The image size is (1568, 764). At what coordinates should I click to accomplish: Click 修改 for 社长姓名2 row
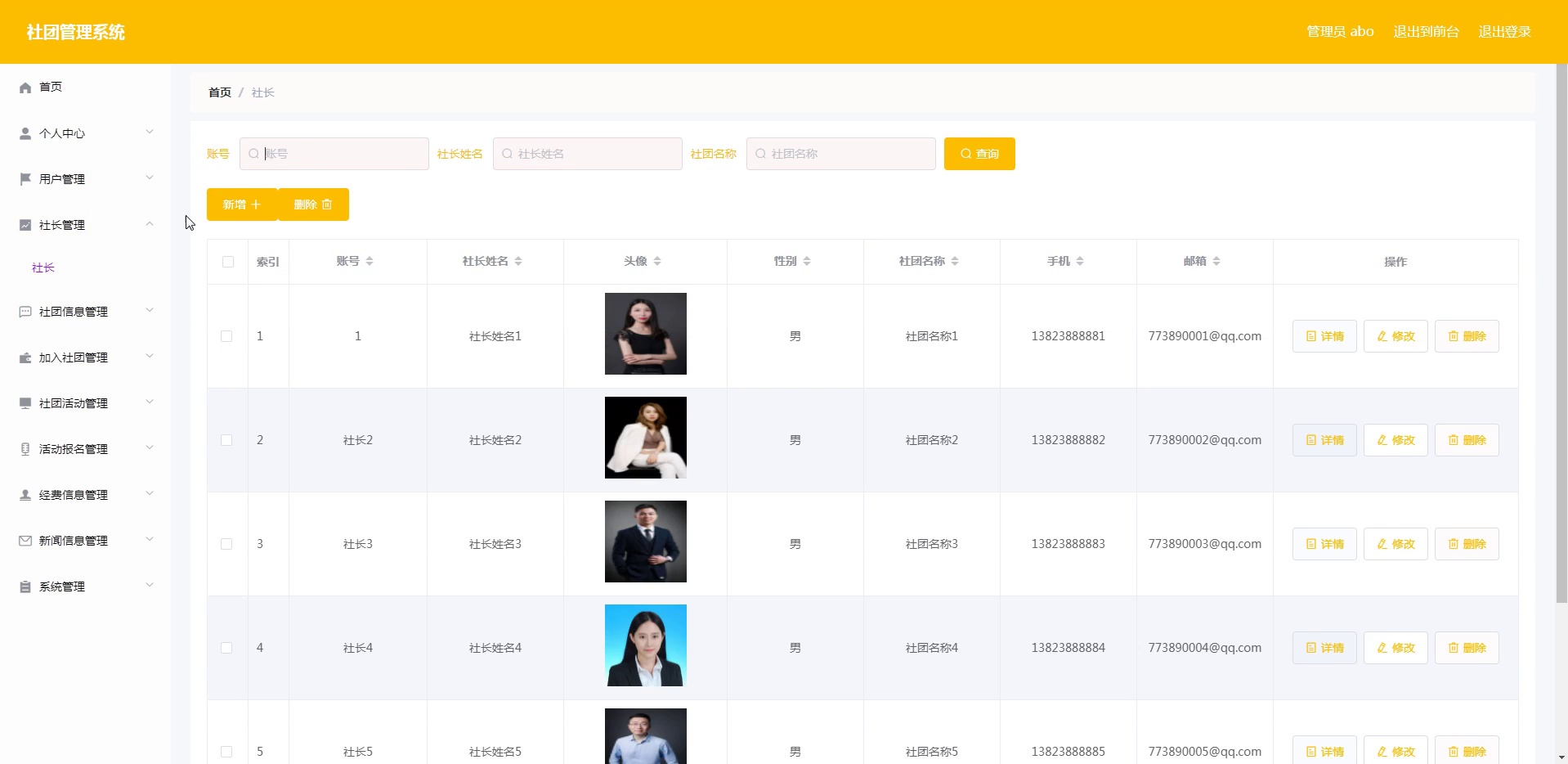click(x=1396, y=440)
